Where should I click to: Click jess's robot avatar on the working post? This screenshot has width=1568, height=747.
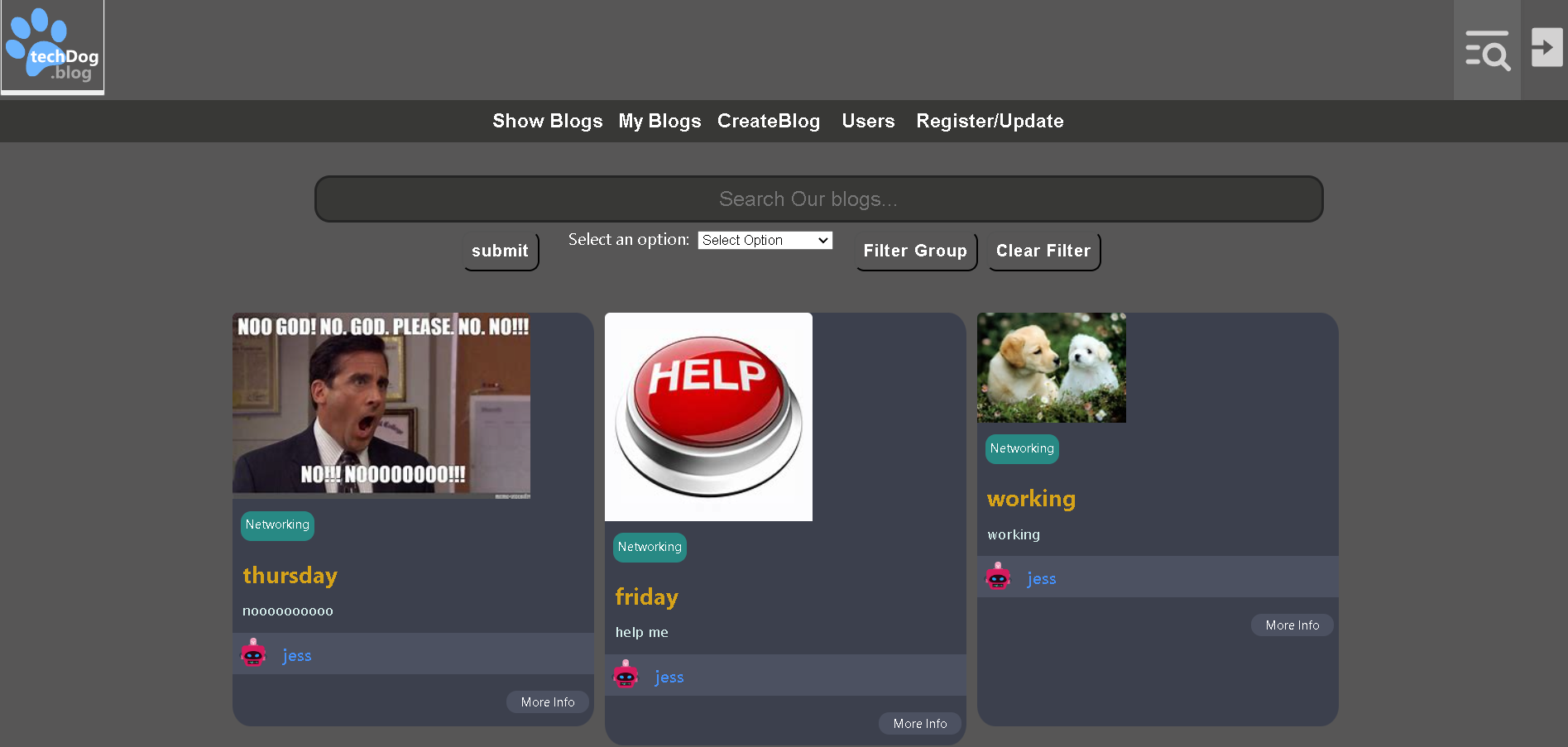pos(999,577)
